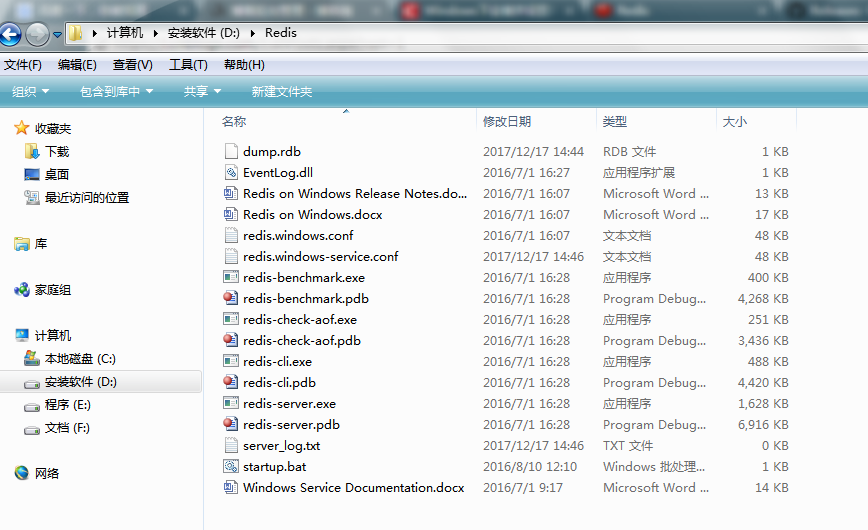Select the dump.rdb file icon
The height and width of the screenshot is (530, 868).
[x=231, y=151]
